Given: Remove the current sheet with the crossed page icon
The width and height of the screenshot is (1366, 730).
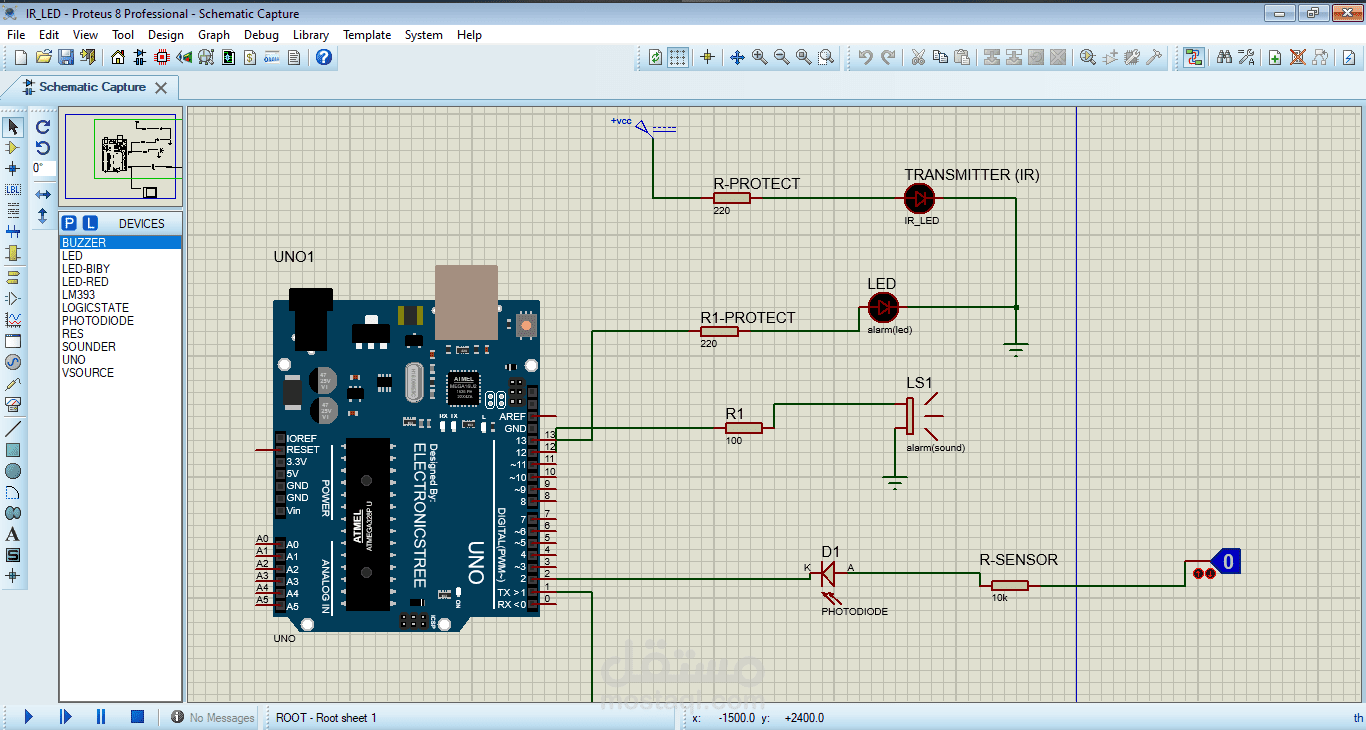Looking at the screenshot, I should click(1297, 57).
